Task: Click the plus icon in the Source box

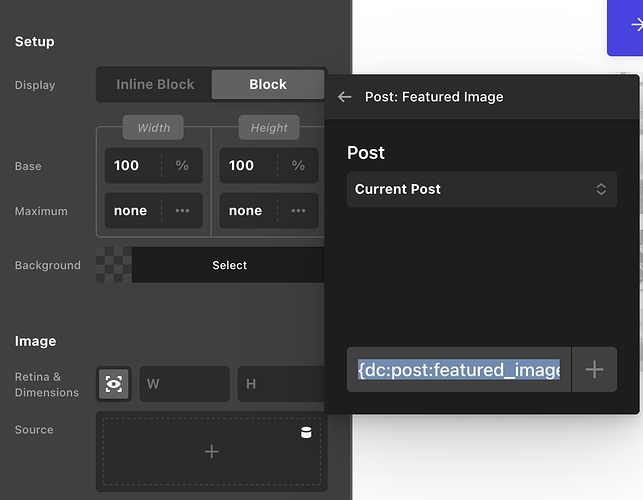Action: (211, 452)
